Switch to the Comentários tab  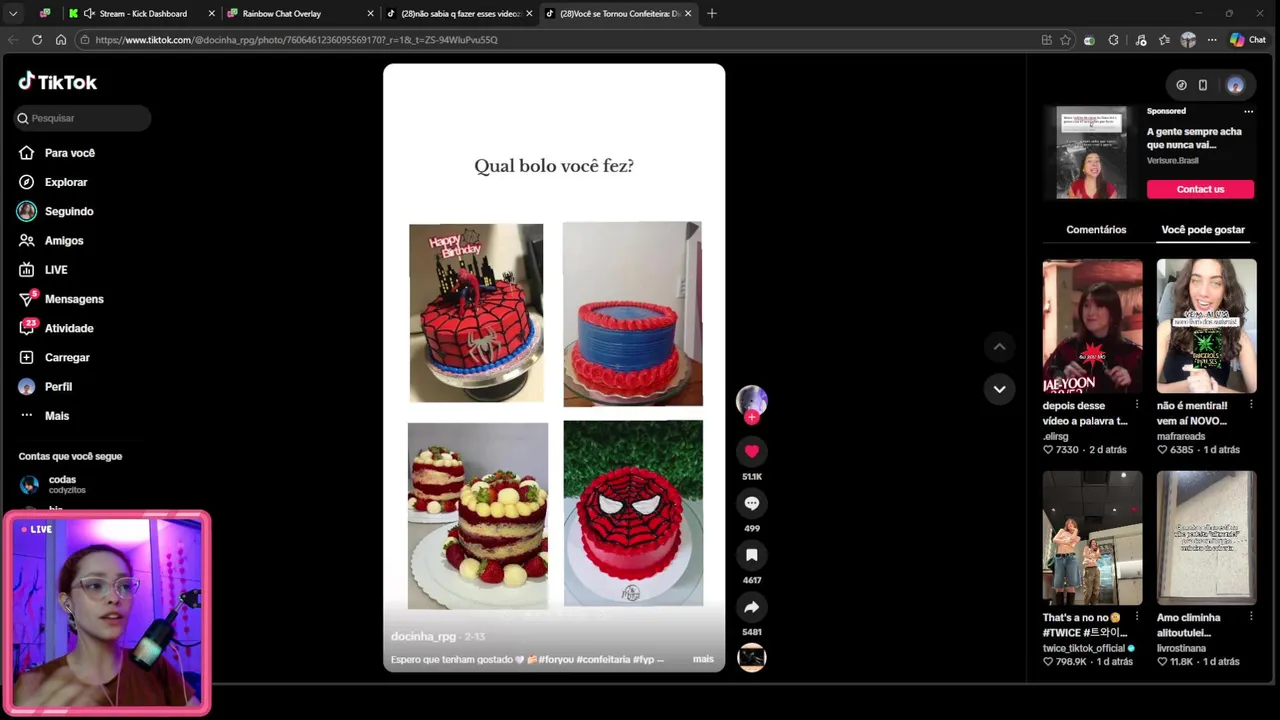pos(1096,230)
